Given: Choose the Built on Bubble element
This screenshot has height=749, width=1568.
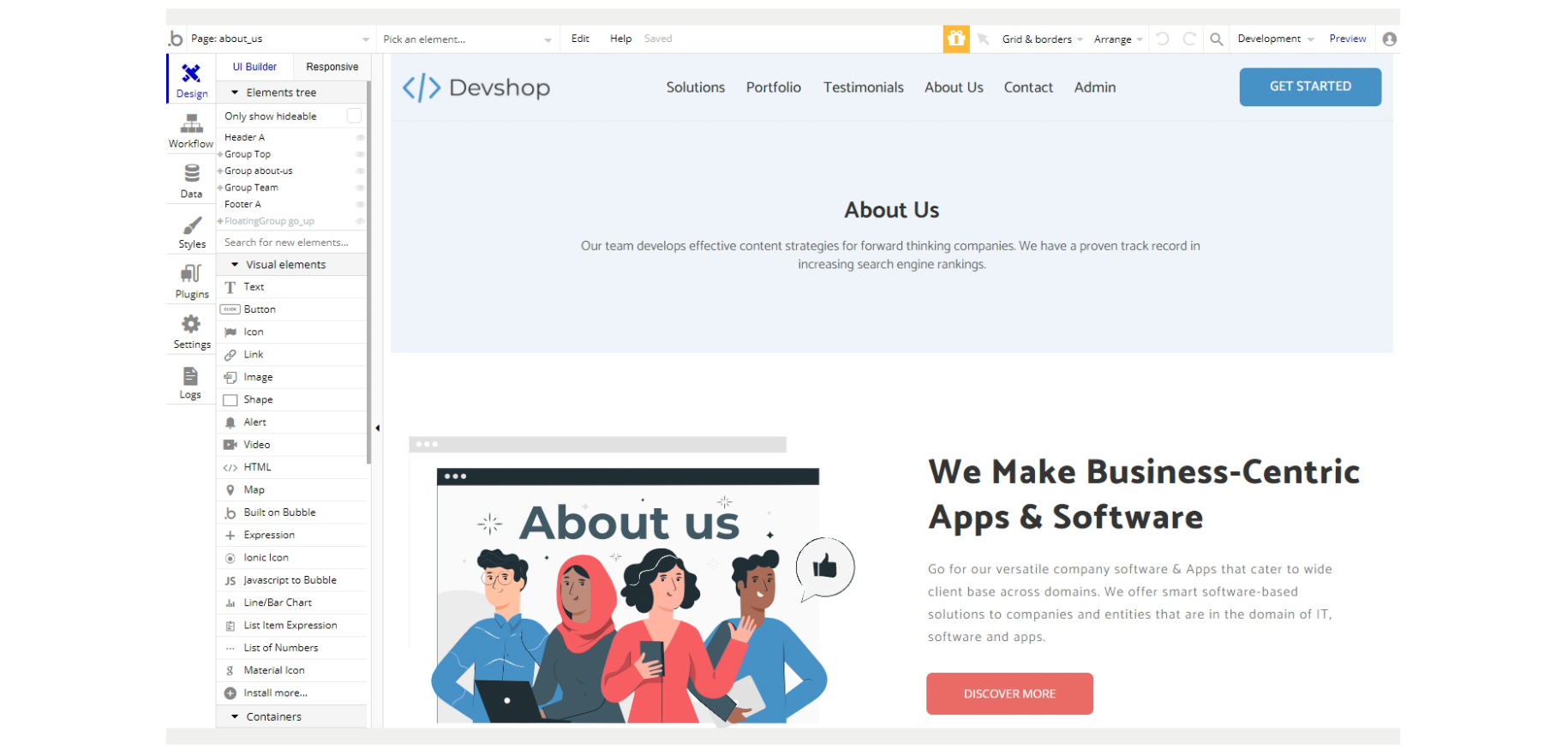Looking at the screenshot, I should click(291, 512).
